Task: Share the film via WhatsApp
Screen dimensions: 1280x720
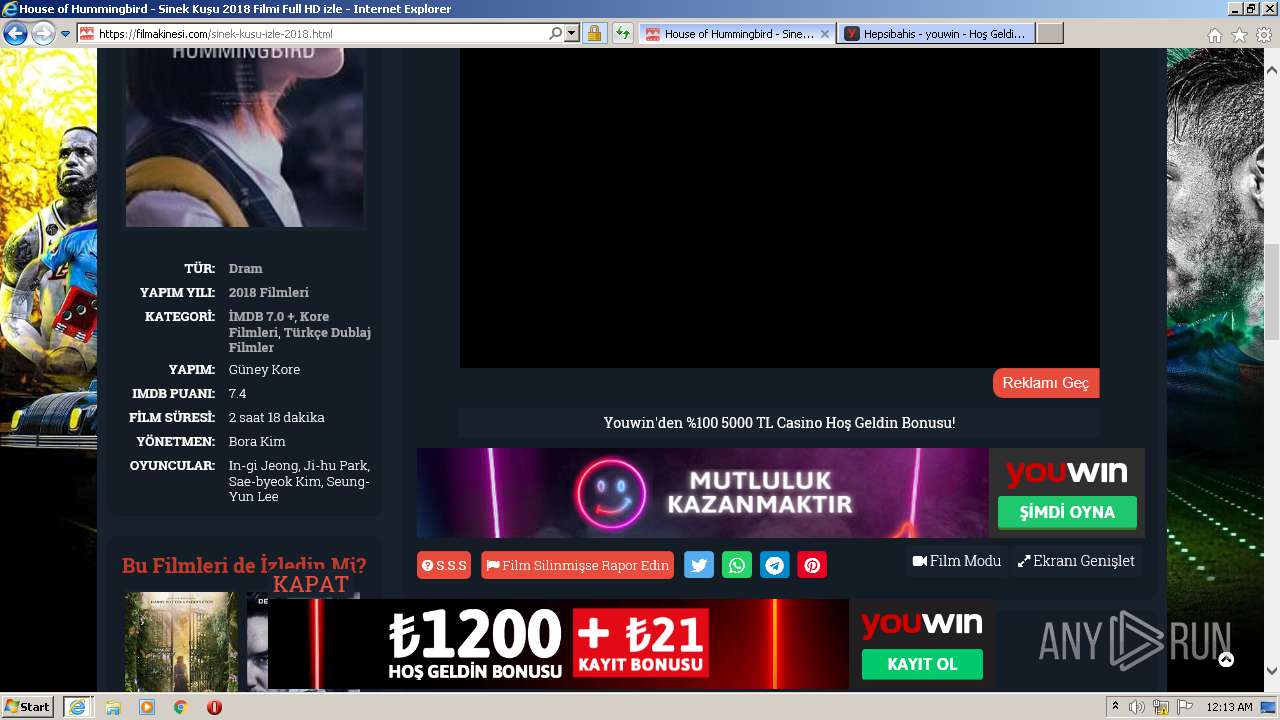Action: point(737,565)
